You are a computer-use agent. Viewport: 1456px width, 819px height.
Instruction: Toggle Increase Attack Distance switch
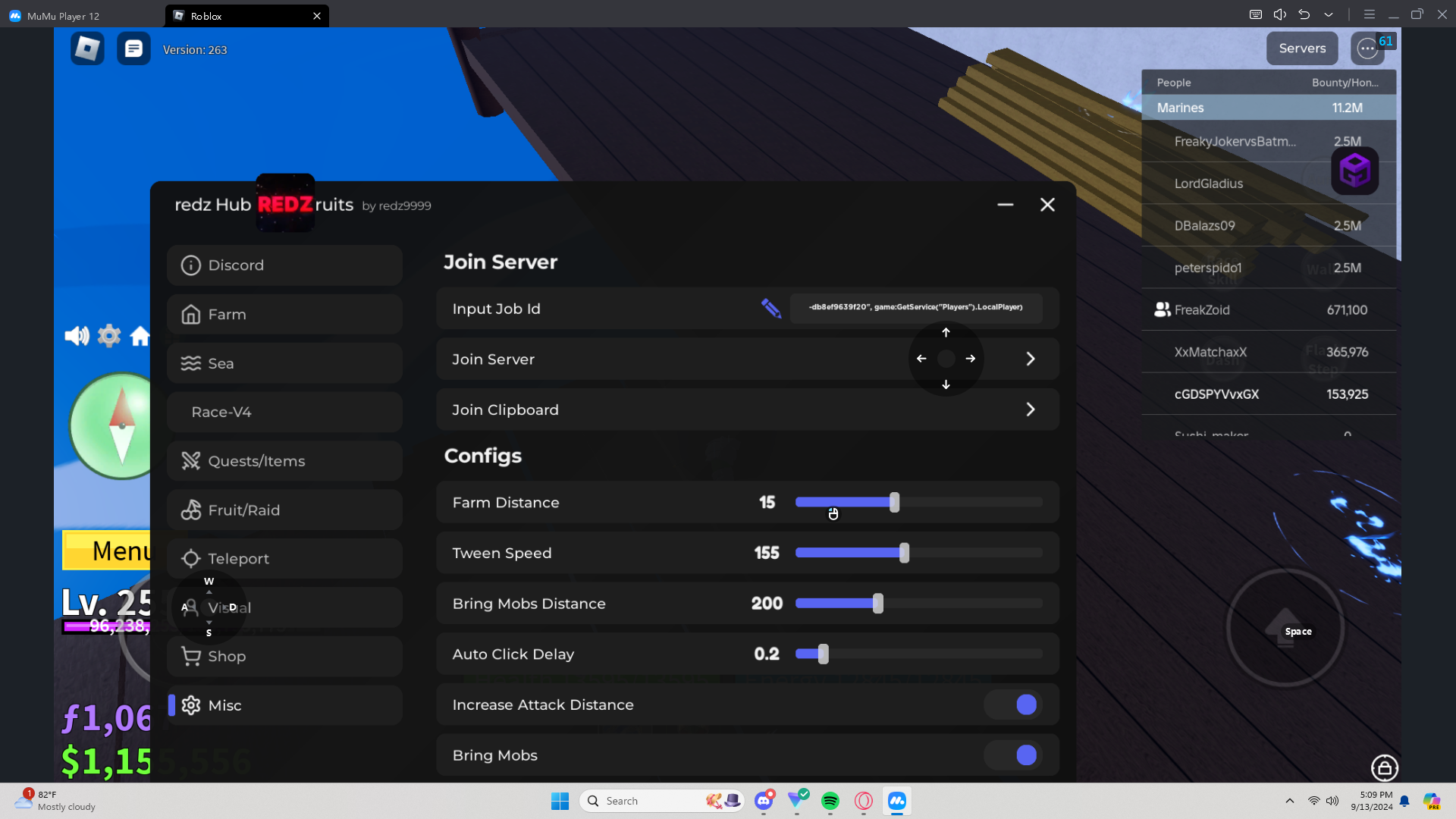[1013, 704]
